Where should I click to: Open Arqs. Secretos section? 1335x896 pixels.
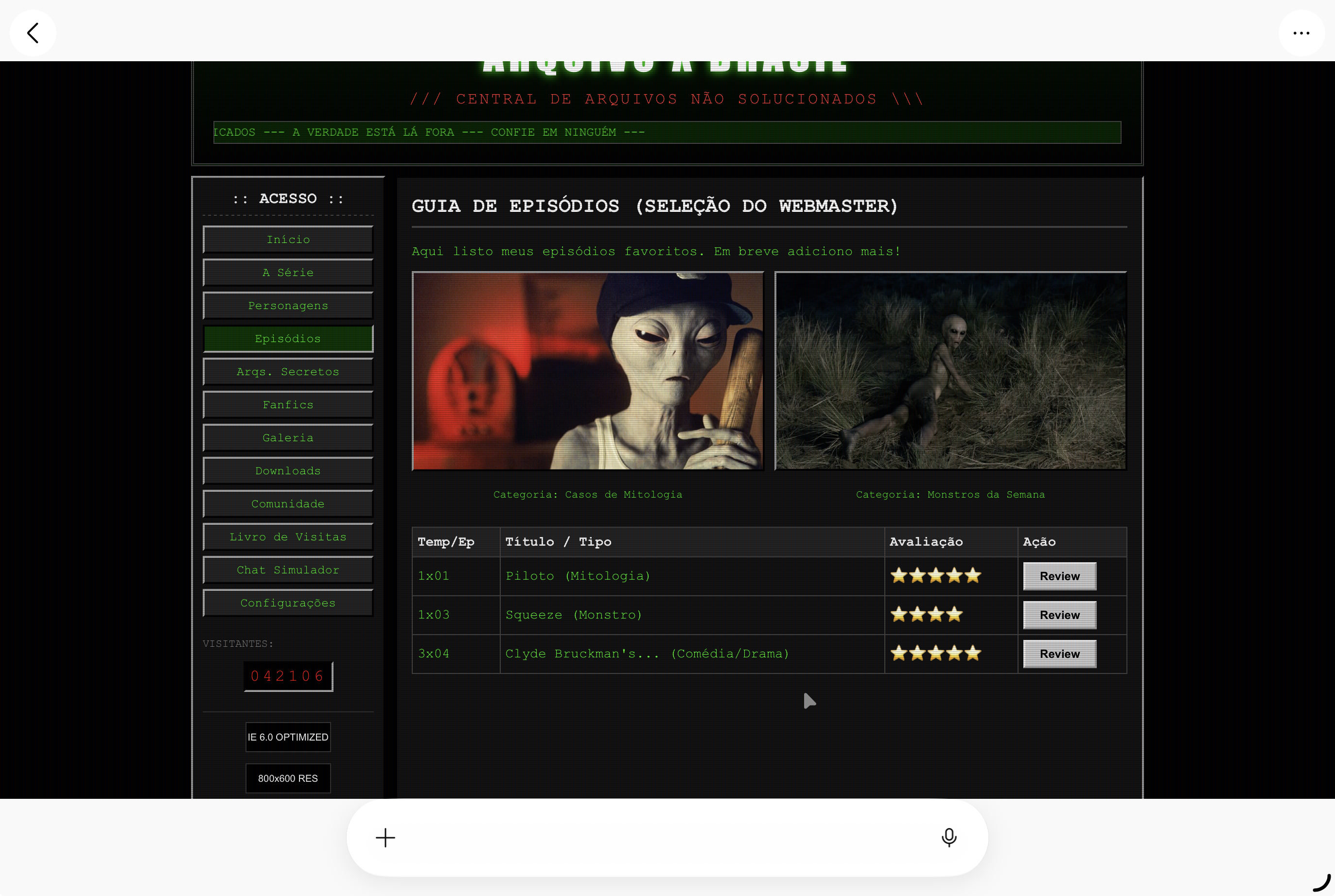(288, 371)
